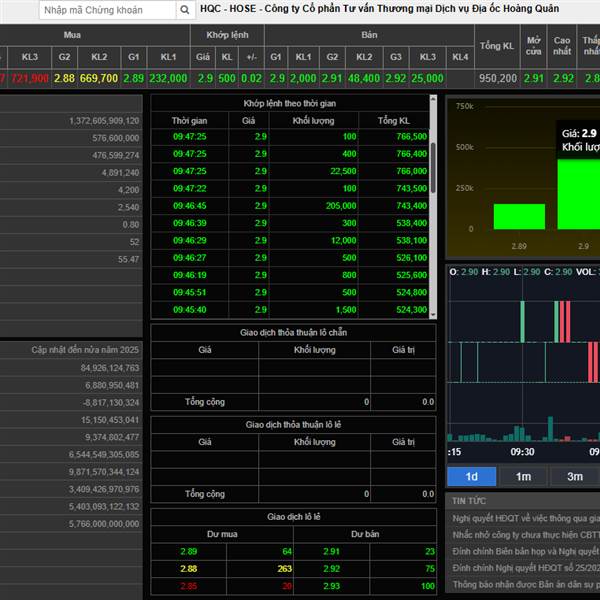Open news Thông báo nhận được Bản án
This screenshot has height=600, width=600.
[526, 584]
